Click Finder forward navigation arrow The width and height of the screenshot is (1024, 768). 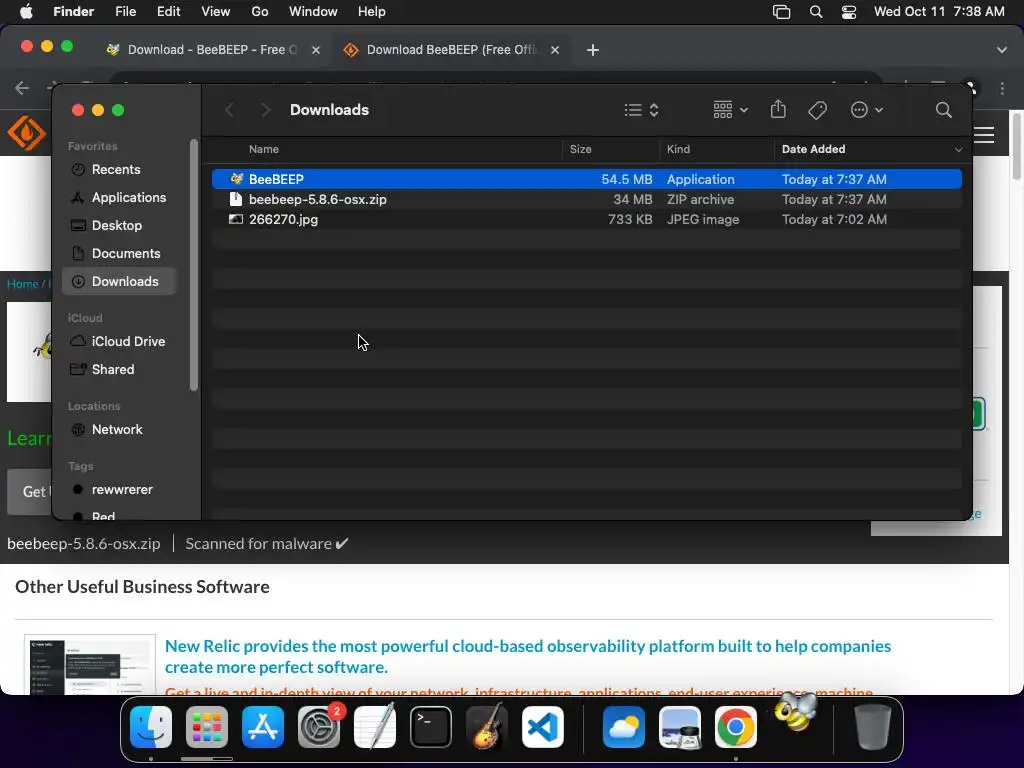coord(264,110)
